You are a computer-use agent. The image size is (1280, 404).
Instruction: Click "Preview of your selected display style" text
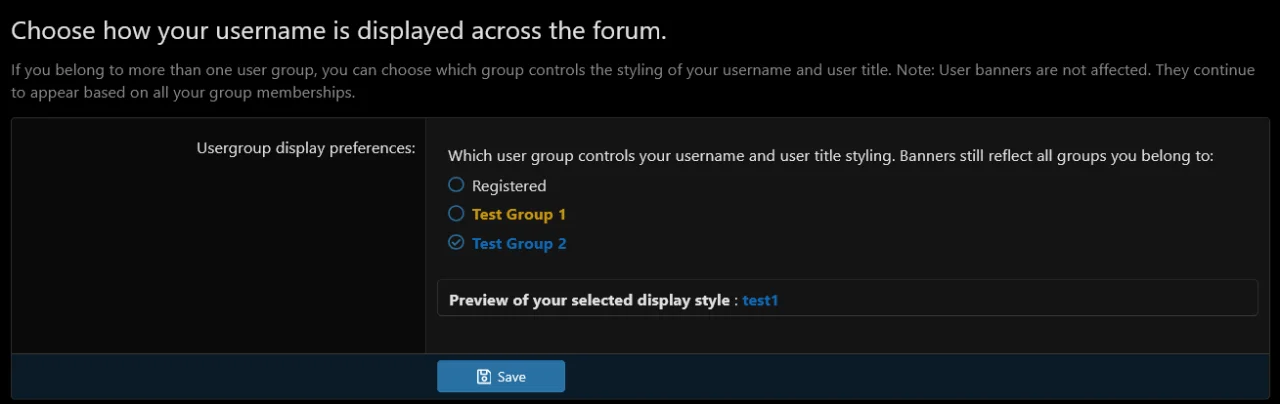click(589, 300)
